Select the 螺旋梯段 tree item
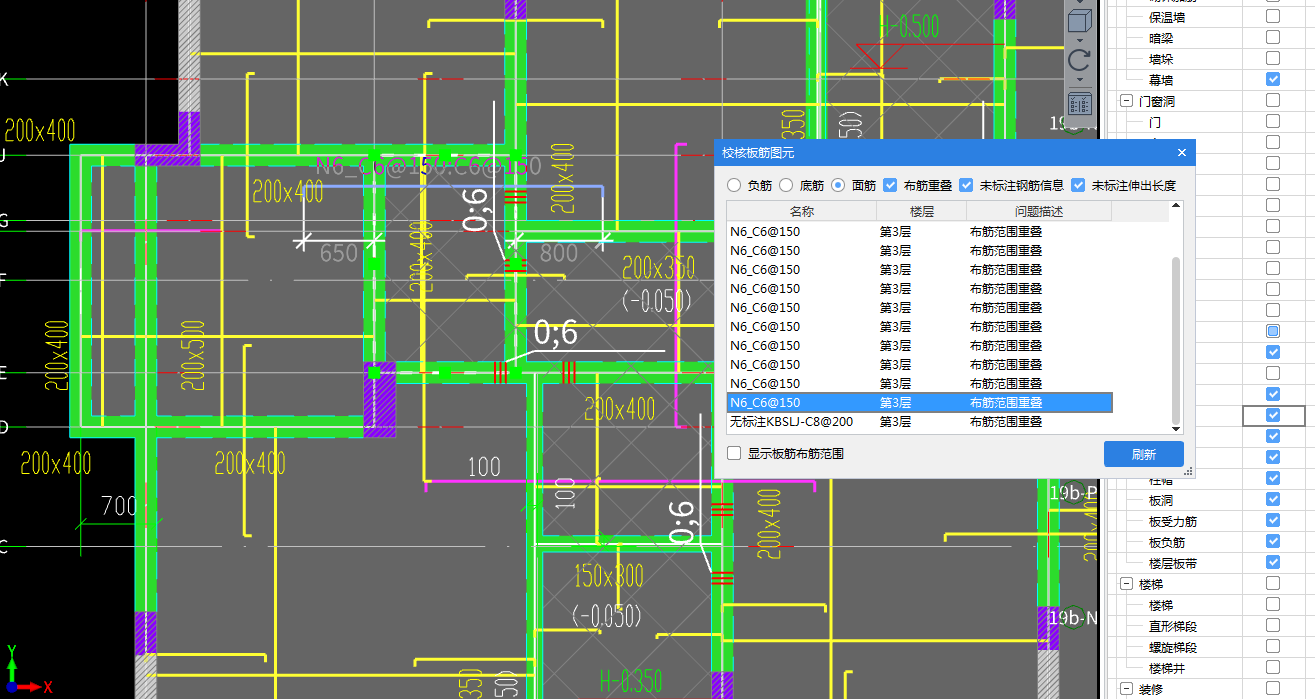Screen dimensions: 1315x699 point(1173,647)
